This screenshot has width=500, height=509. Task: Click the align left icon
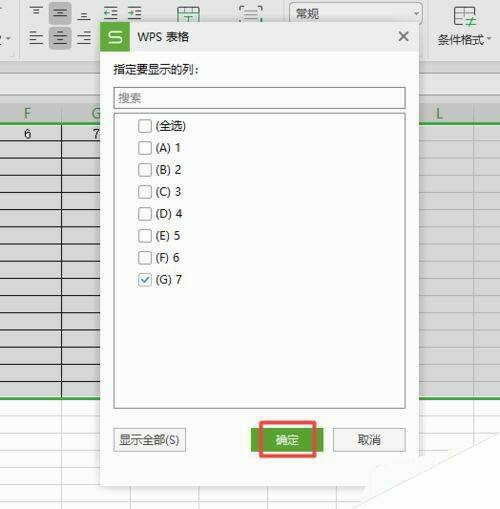tap(36, 38)
